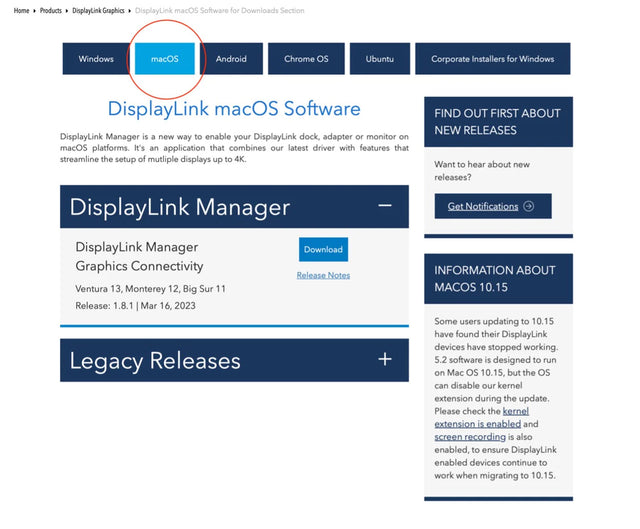Select text Release: 1.8.1 | Mar 16, 2023

coord(136,306)
